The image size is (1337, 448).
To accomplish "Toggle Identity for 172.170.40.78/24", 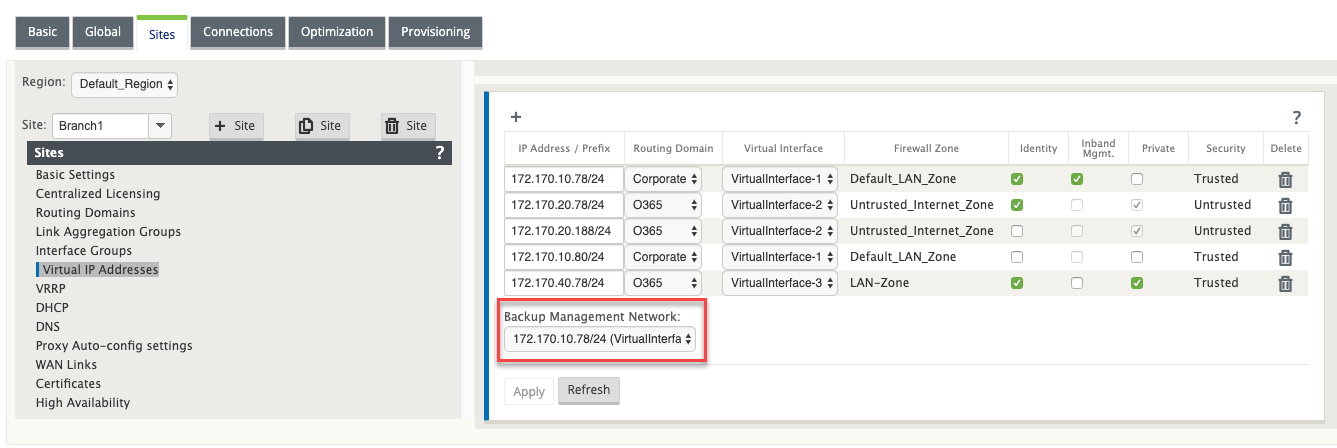I will 1016,283.
